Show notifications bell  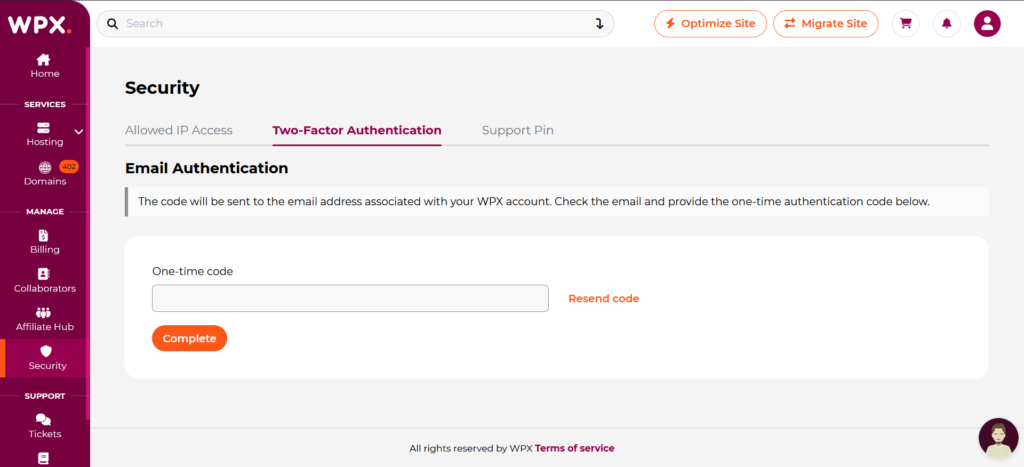point(946,23)
